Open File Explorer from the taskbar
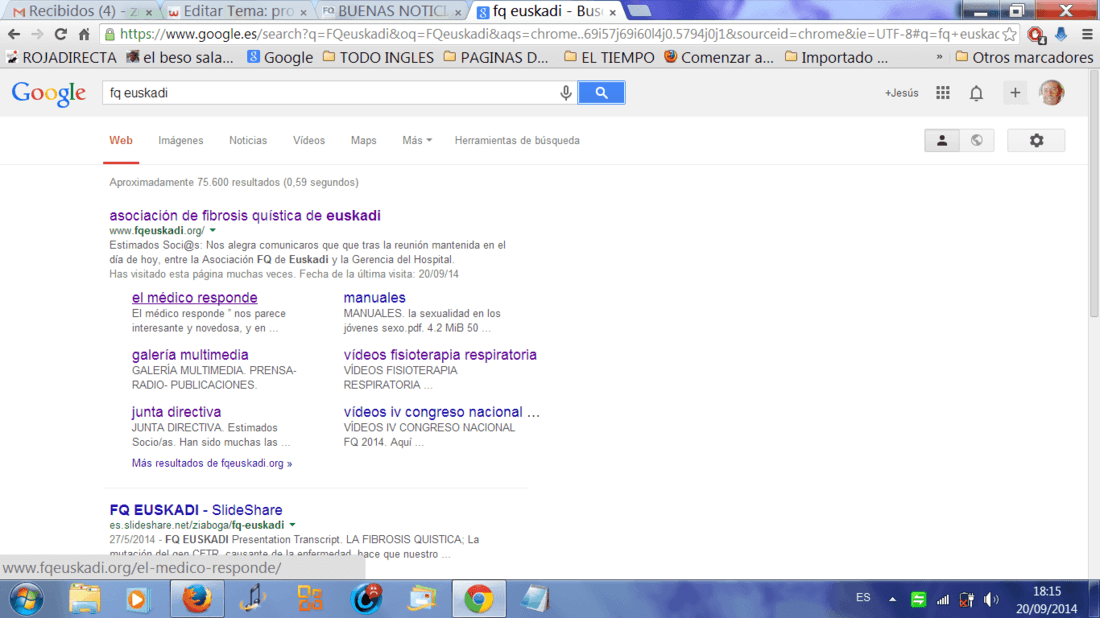 pos(84,599)
